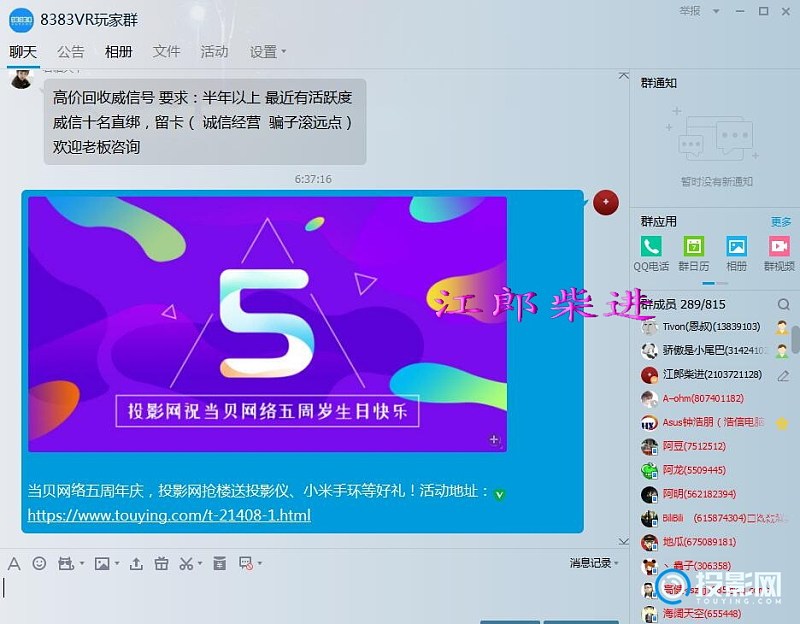The height and width of the screenshot is (624, 800).
Task: Click the 群通知 heading
Action: (659, 83)
